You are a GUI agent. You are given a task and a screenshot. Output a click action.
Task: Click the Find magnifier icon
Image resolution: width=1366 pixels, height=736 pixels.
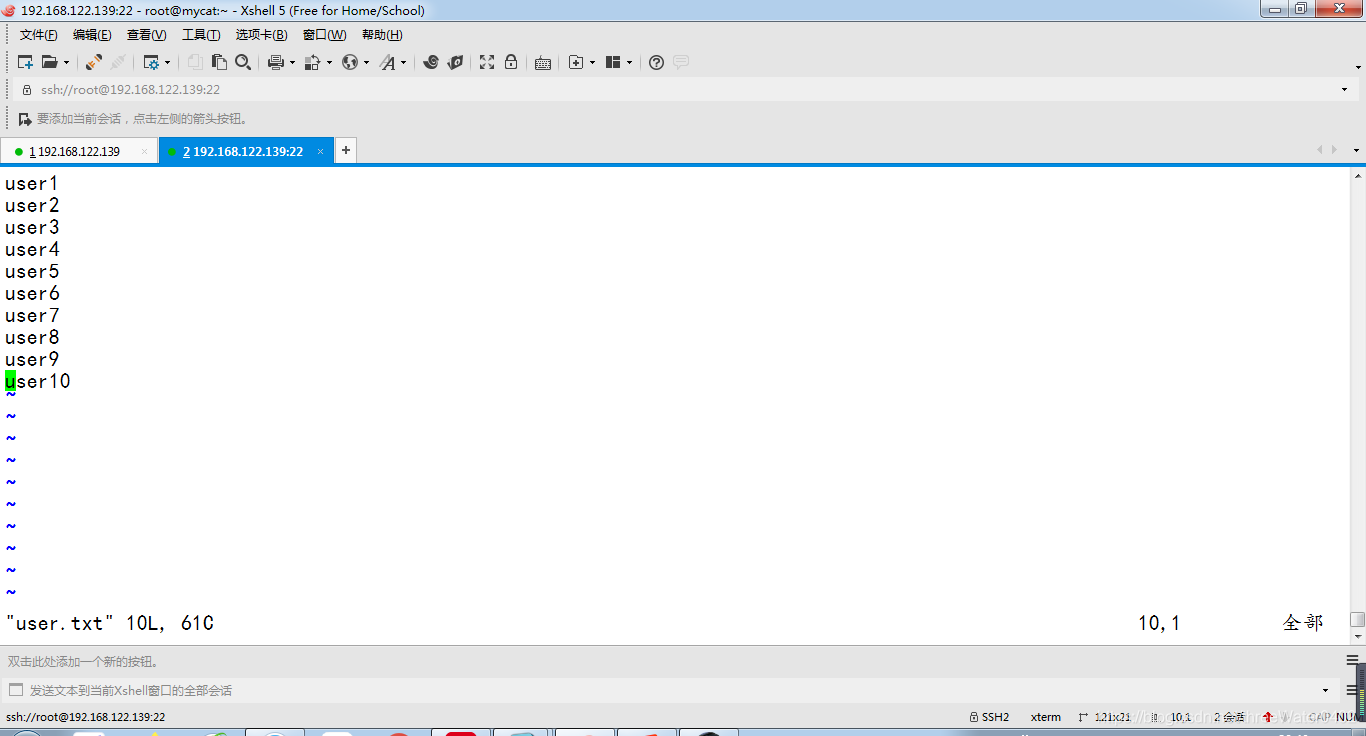[243, 62]
